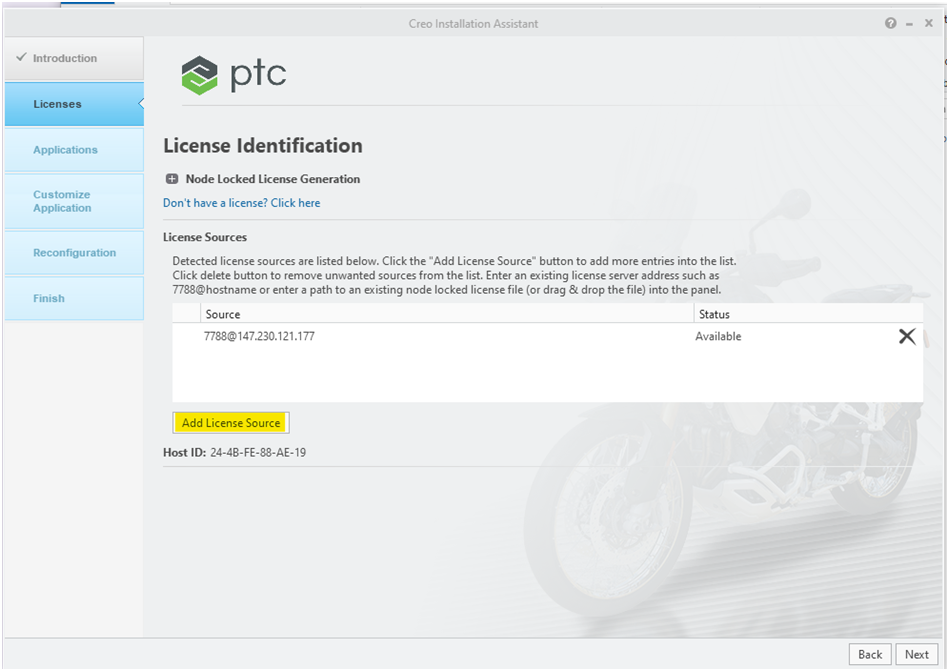This screenshot has height=671, width=949.
Task: Click the License Sources label
Action: [x=205, y=237]
